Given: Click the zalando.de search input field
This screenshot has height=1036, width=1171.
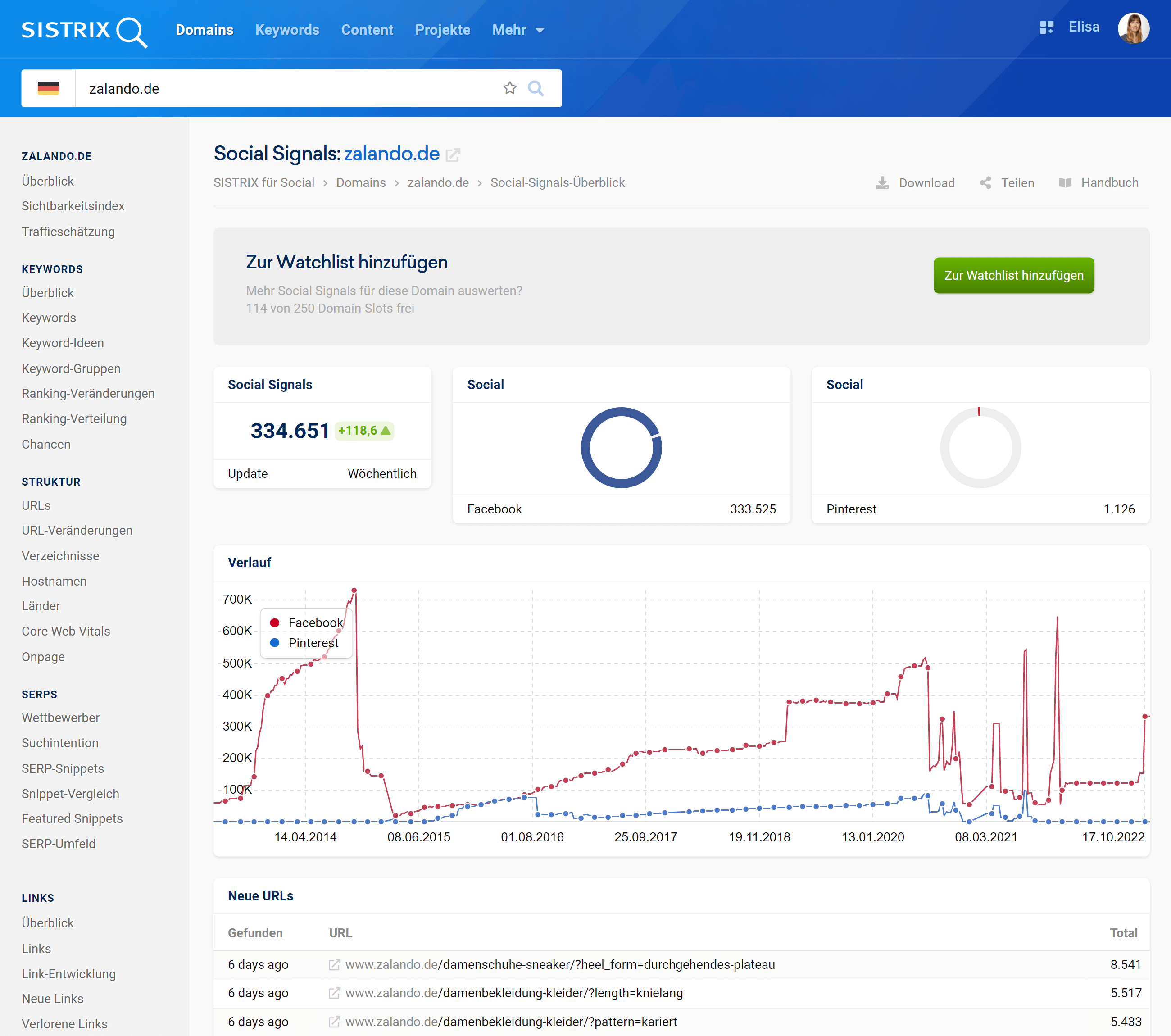Looking at the screenshot, I should [x=286, y=88].
